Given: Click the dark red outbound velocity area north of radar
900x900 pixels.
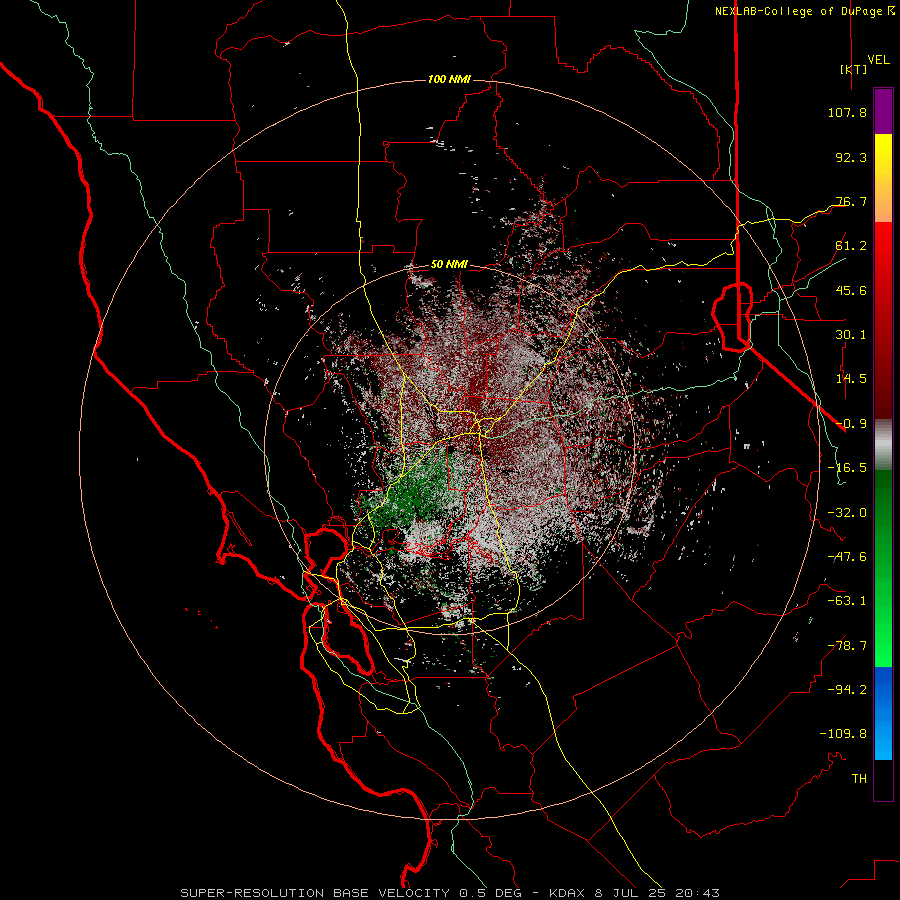Looking at the screenshot, I should coord(478,385).
